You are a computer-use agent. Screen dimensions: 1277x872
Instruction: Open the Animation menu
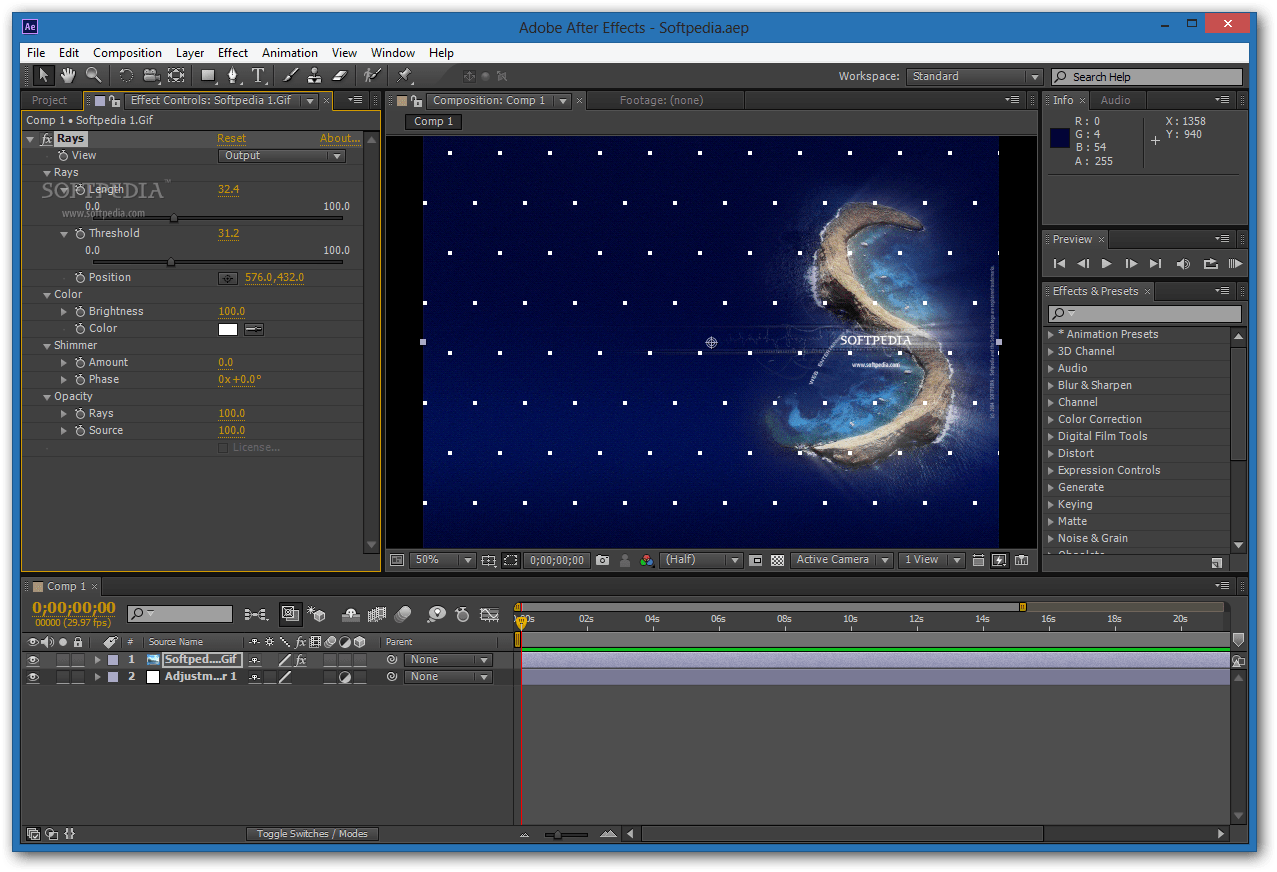pyautogui.click(x=290, y=53)
